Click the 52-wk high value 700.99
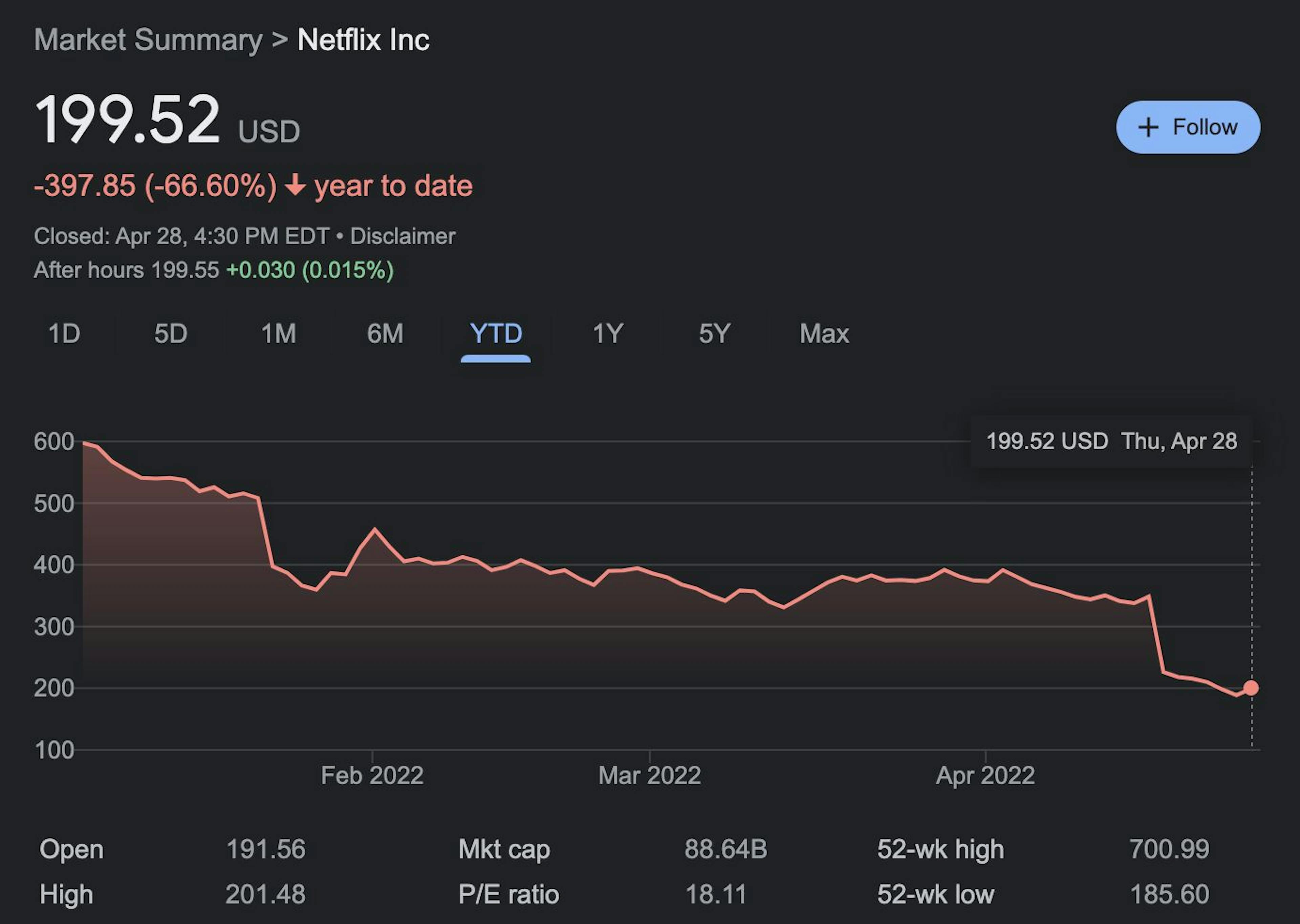 coord(1169,850)
